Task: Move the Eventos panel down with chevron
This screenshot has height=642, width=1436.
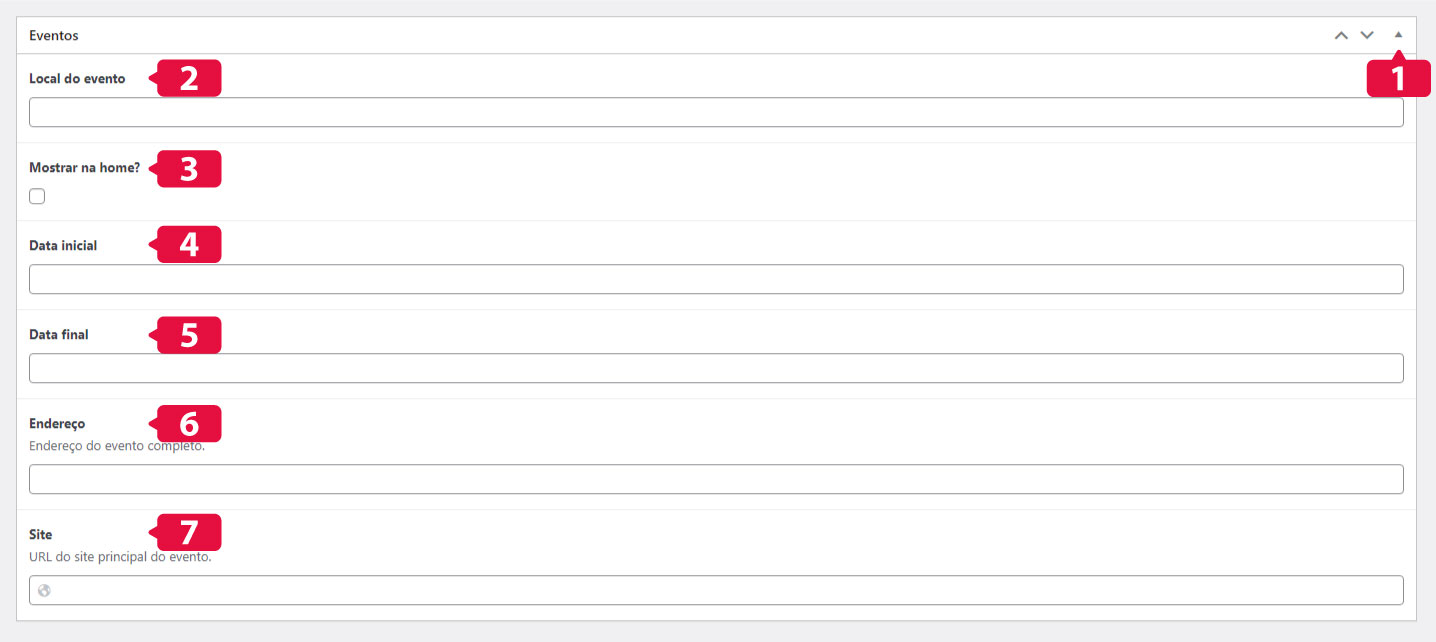Action: click(x=1367, y=35)
